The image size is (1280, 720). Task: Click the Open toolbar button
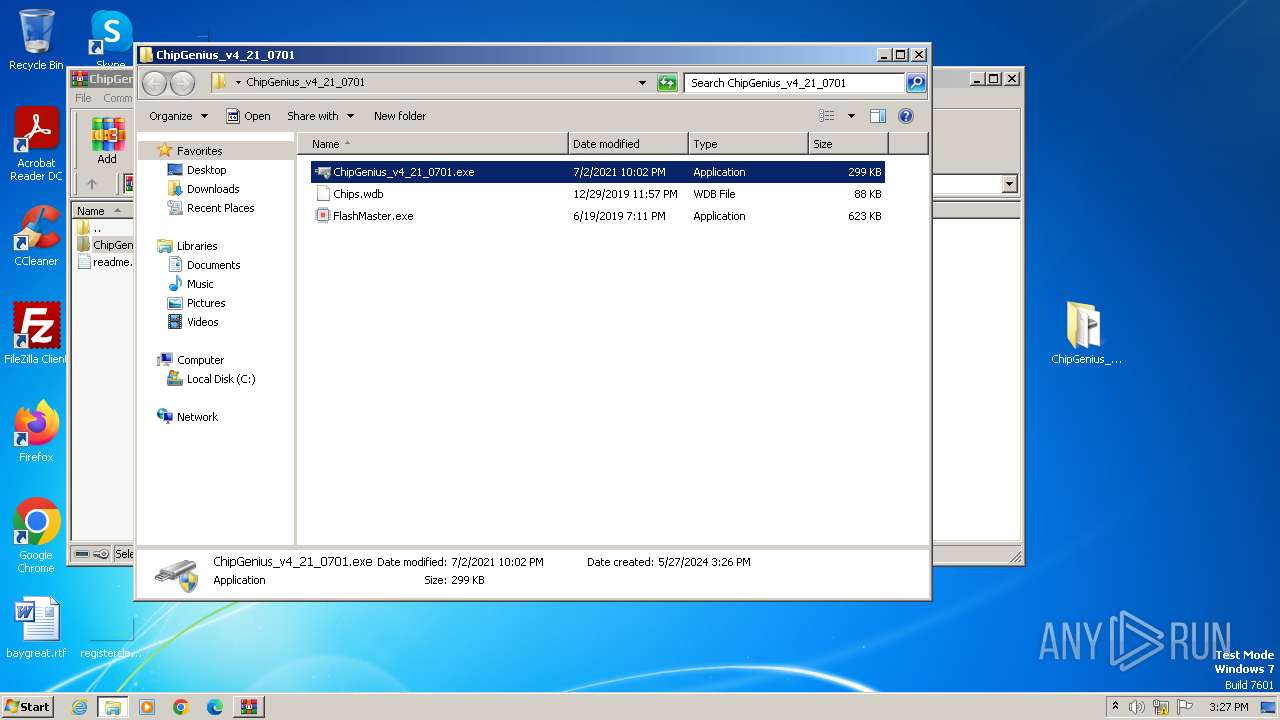(x=248, y=116)
